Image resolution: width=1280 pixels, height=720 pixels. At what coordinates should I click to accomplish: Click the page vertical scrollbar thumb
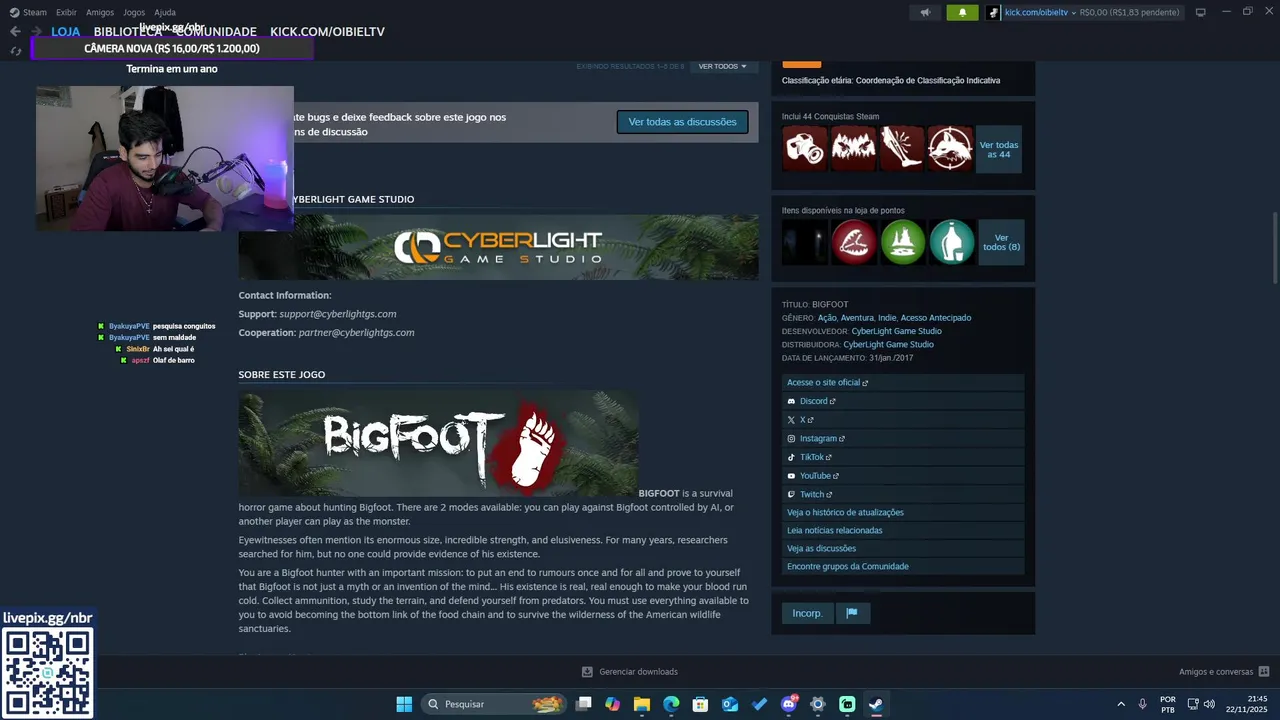coord(1274,248)
